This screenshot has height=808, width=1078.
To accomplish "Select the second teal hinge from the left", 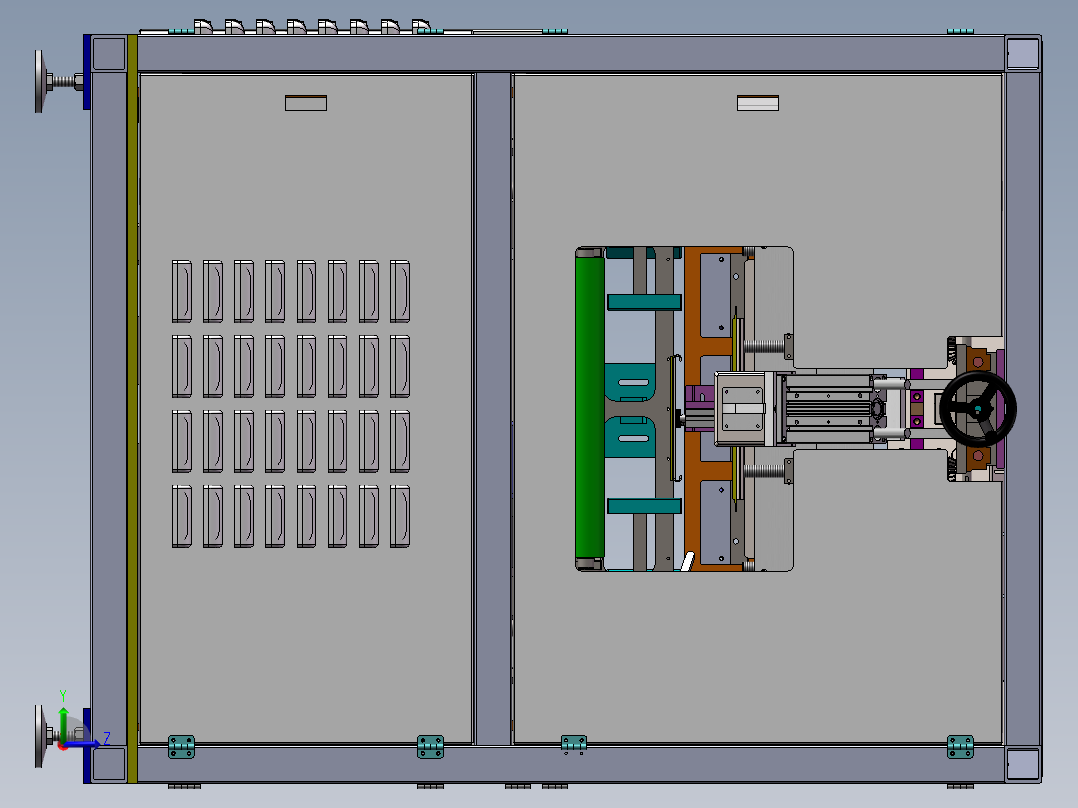I will click(x=430, y=747).
